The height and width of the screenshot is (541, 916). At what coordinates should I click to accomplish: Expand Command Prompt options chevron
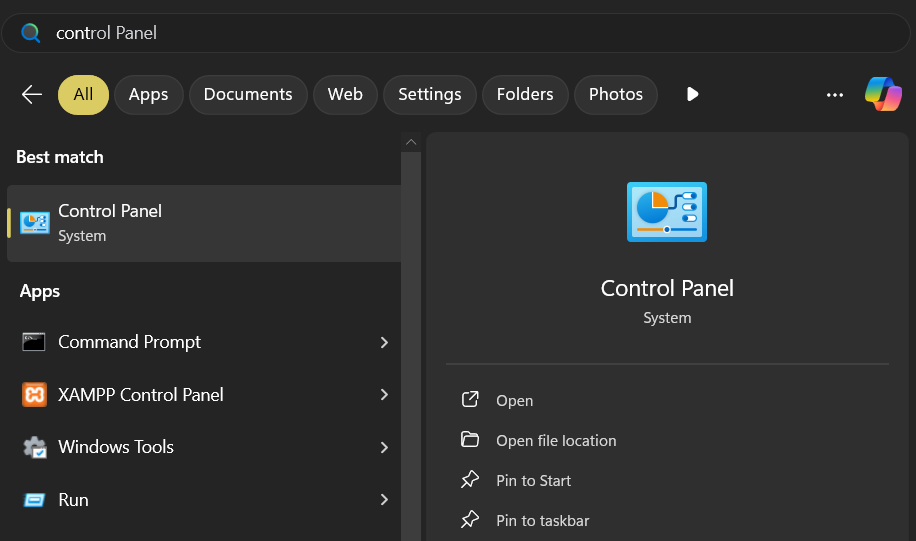click(384, 342)
